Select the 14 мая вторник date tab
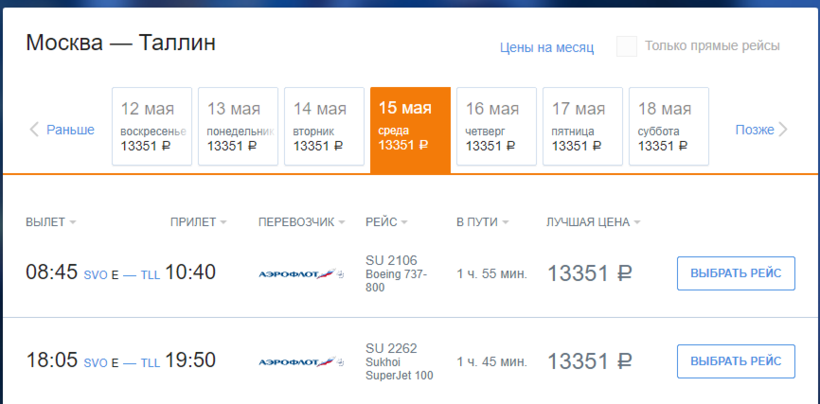The image size is (820, 404). click(323, 127)
